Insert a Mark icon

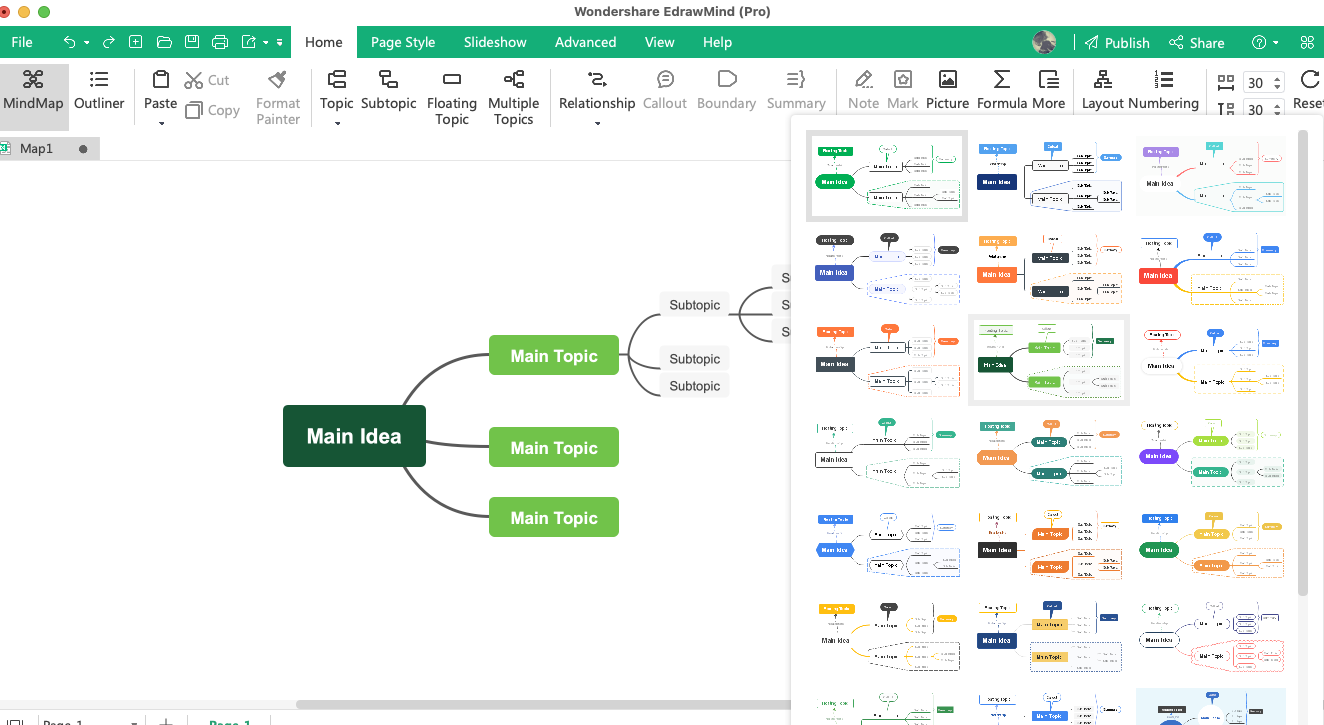click(x=903, y=90)
